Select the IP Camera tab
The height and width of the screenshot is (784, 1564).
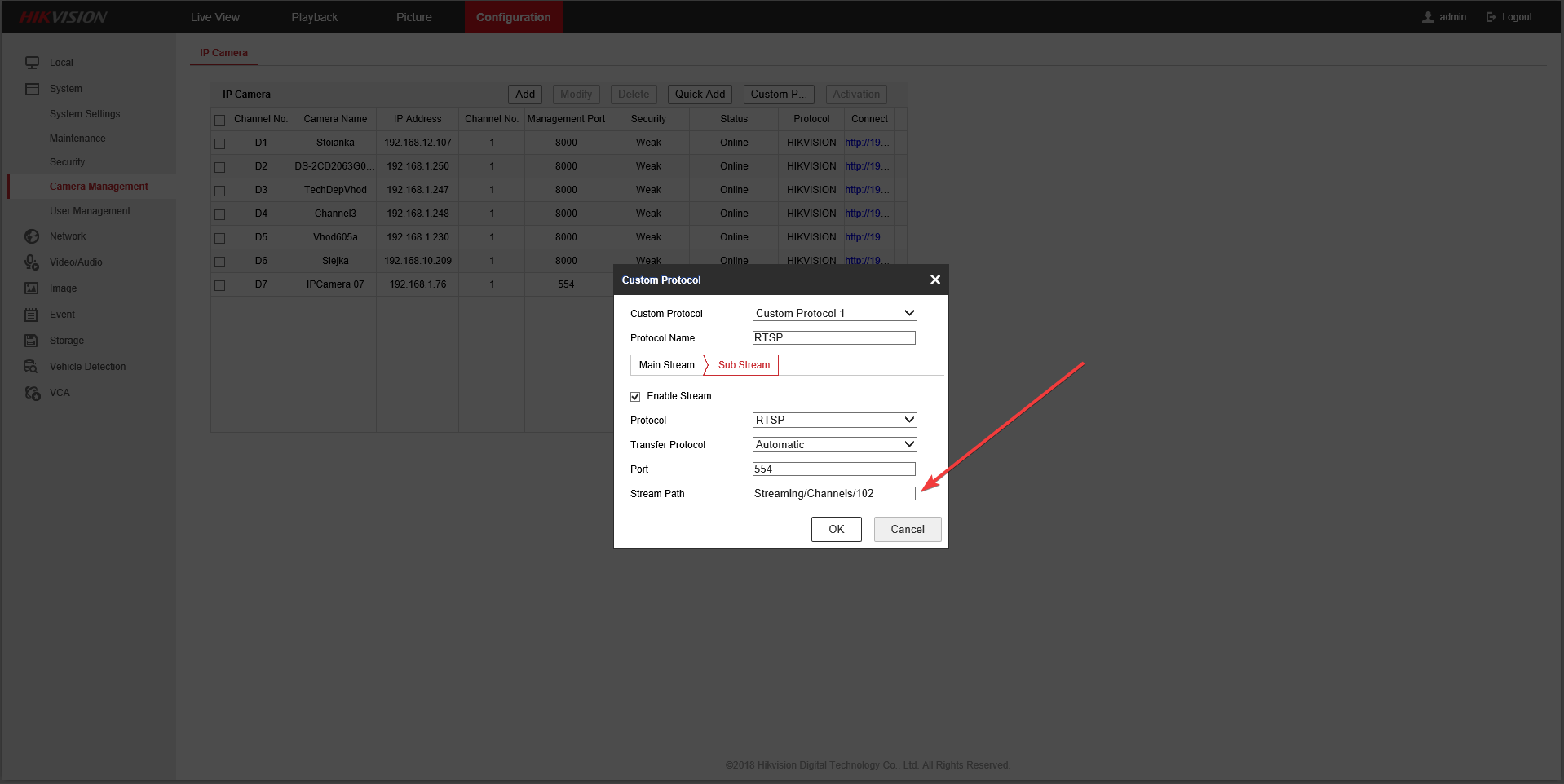point(224,53)
